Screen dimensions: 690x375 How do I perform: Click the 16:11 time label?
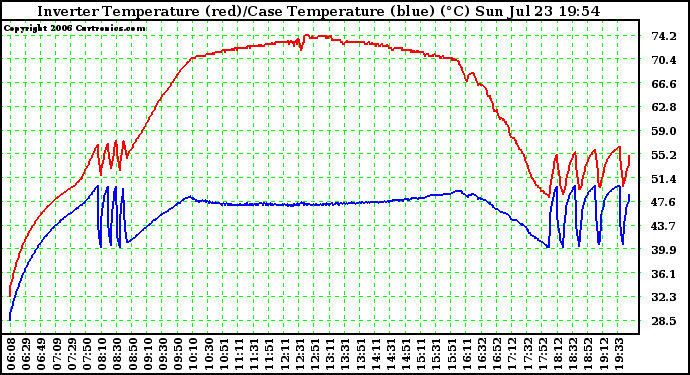click(x=467, y=354)
